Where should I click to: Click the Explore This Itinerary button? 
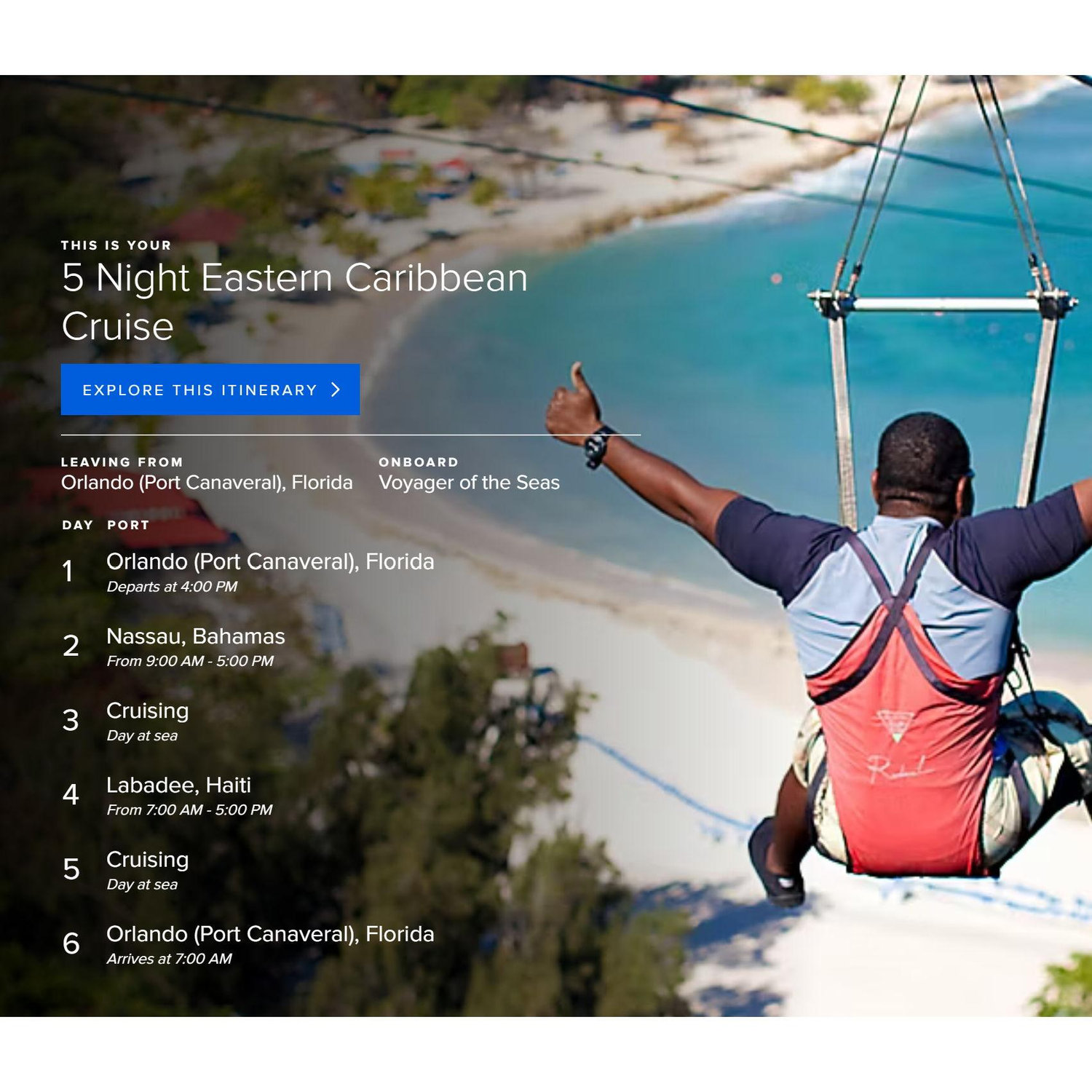210,389
